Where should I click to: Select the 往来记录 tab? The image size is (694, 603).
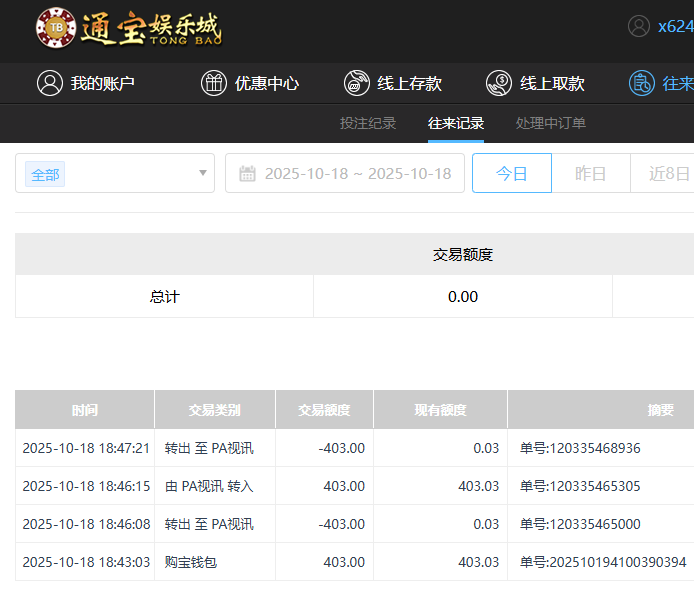tap(456, 123)
